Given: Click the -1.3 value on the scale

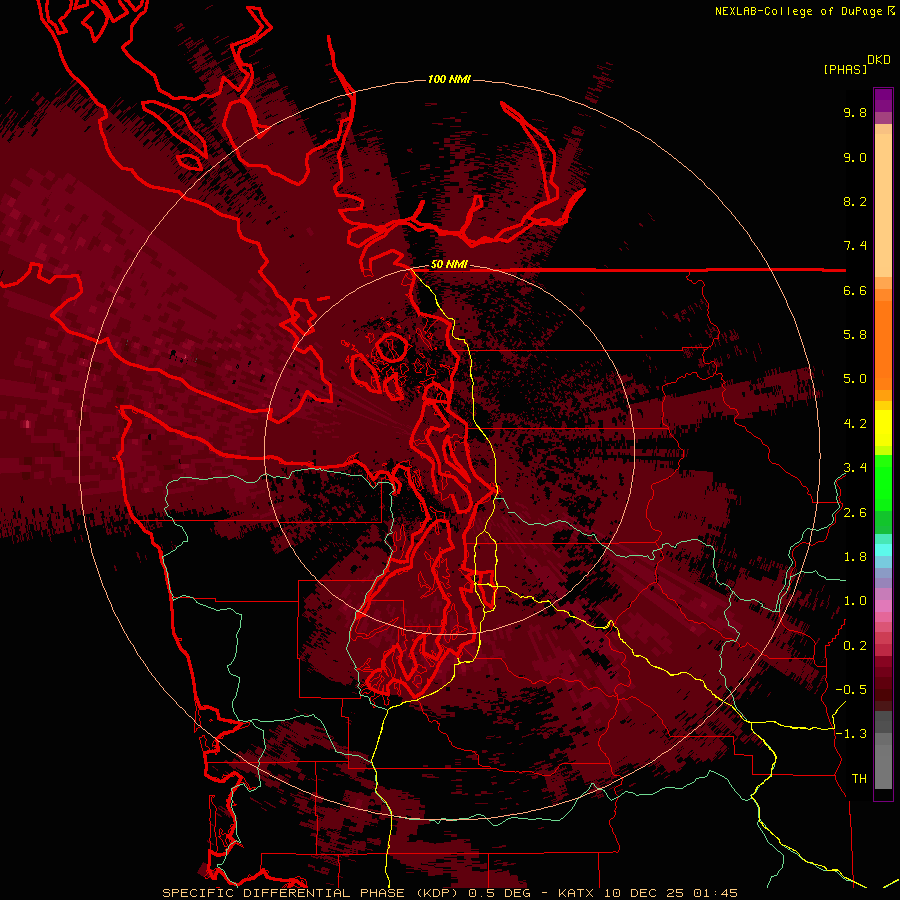Looking at the screenshot, I should coord(851,734).
